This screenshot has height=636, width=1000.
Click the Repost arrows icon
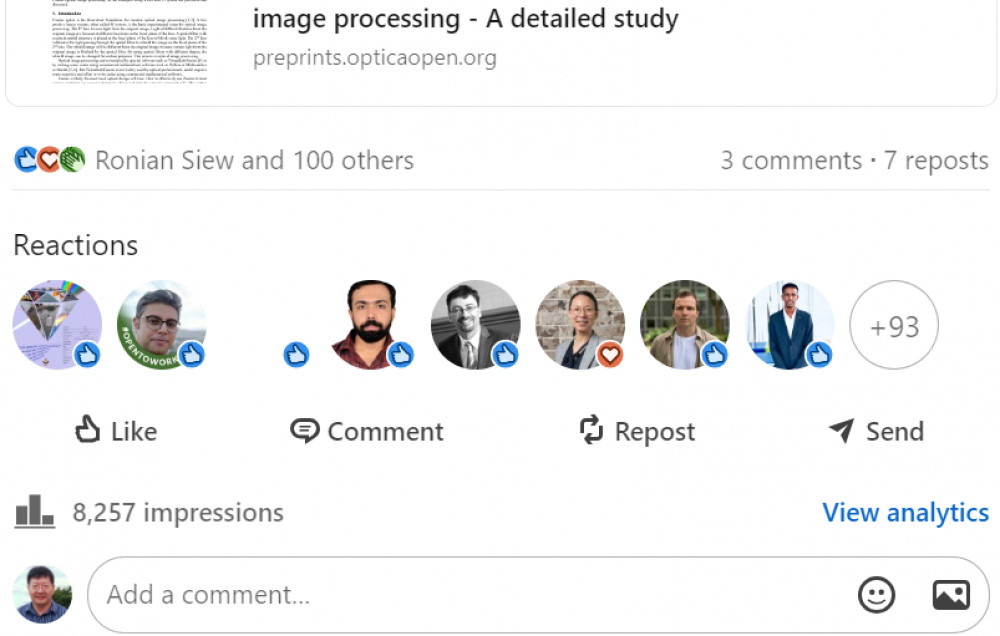click(592, 430)
